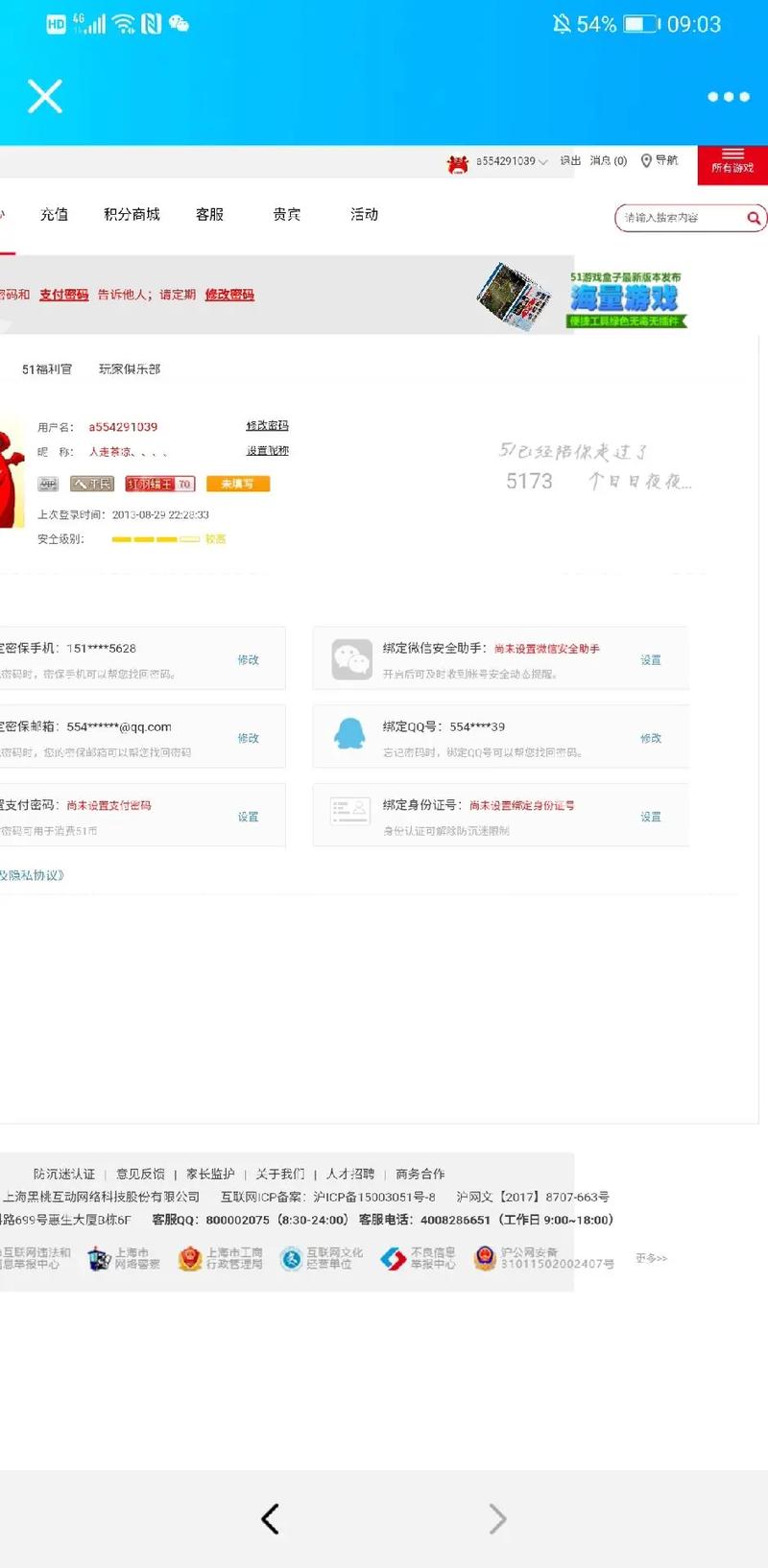Click the orange 未填写 button
The width and height of the screenshot is (768, 1568).
click(238, 484)
